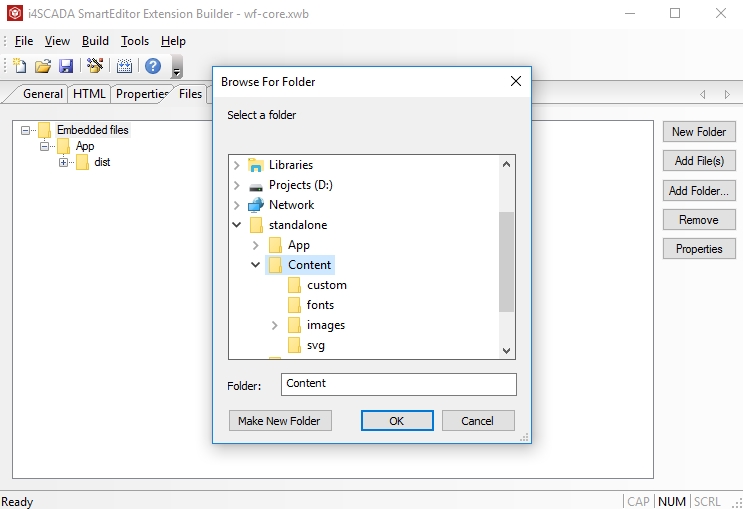Click the New file toolbar icon

[19, 65]
